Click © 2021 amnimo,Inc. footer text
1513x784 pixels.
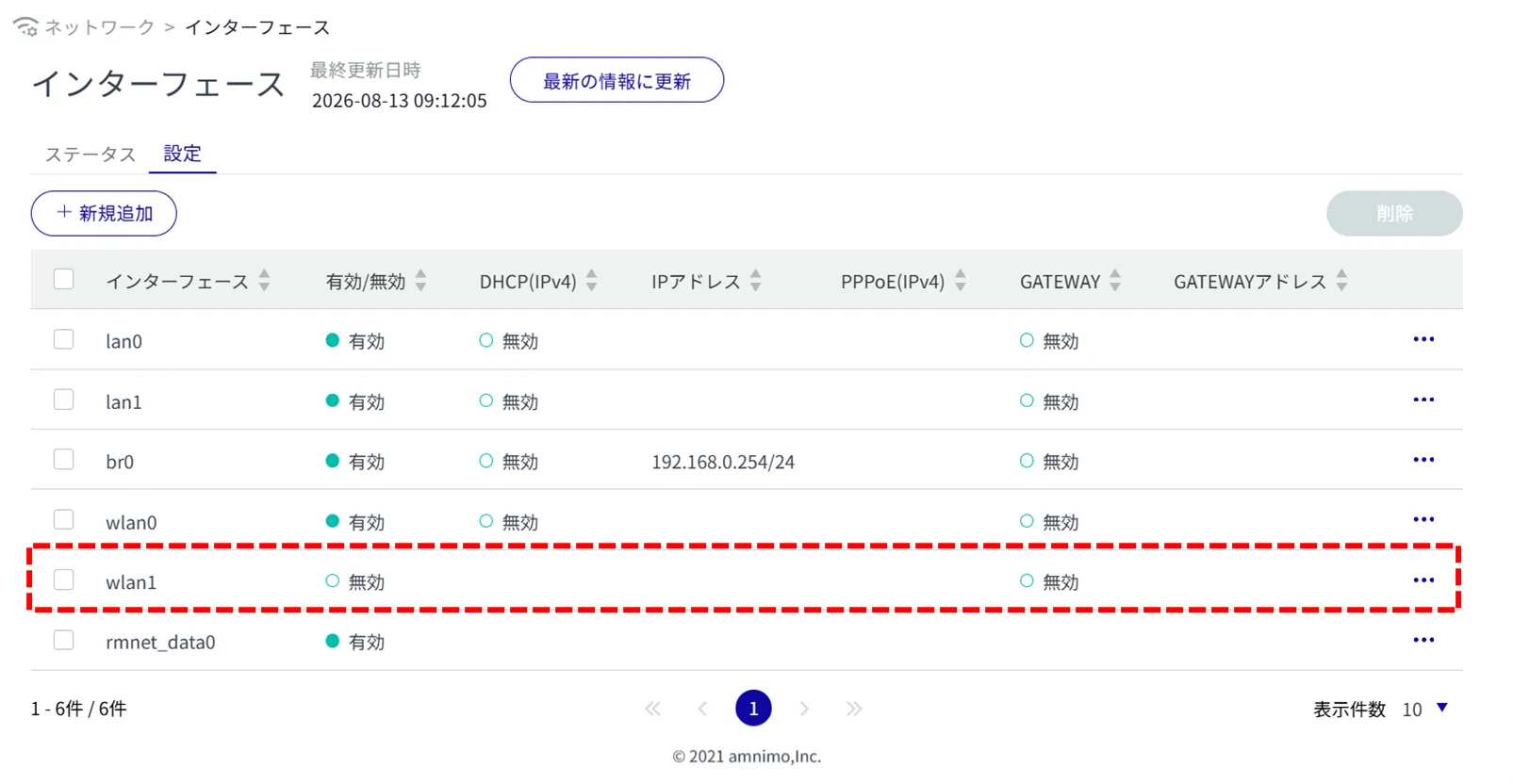[x=747, y=757]
